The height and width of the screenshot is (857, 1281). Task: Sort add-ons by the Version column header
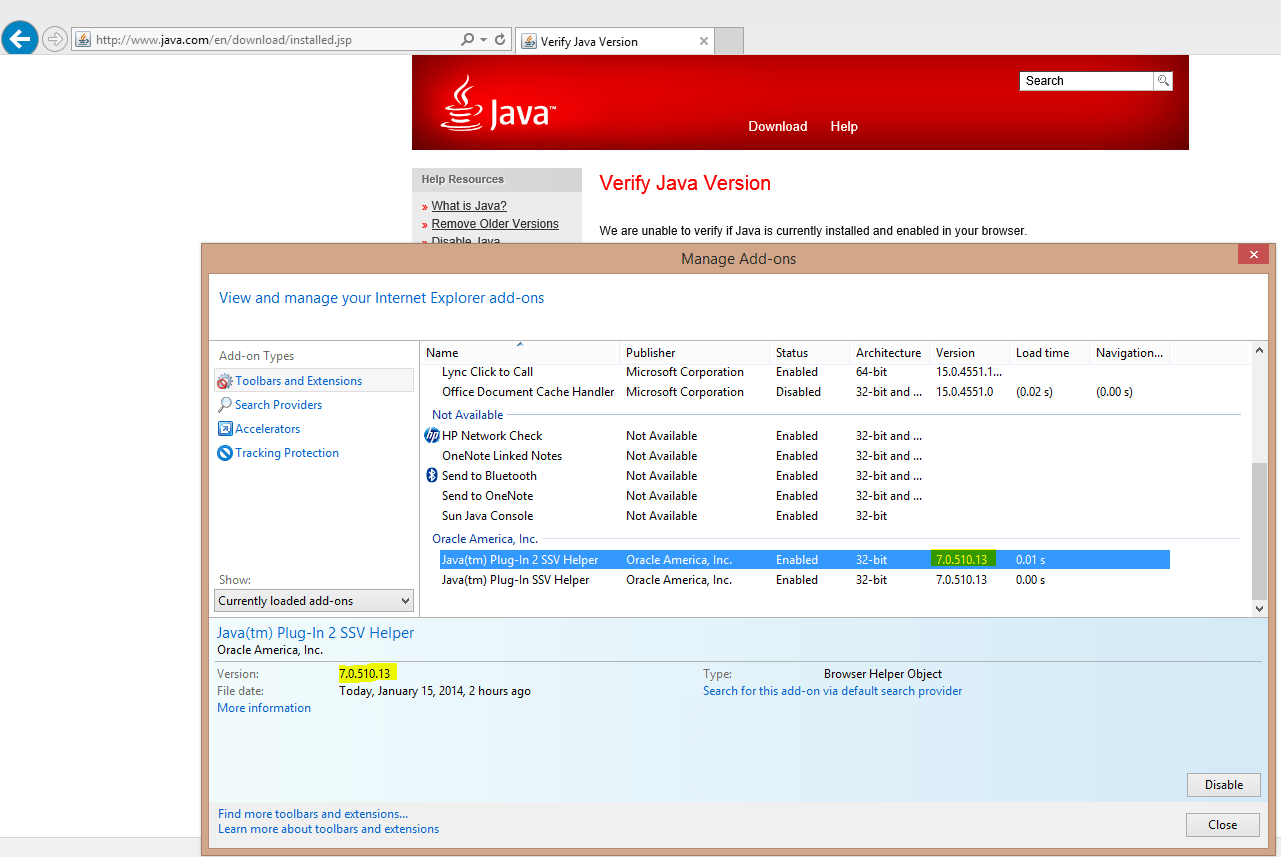coord(970,353)
